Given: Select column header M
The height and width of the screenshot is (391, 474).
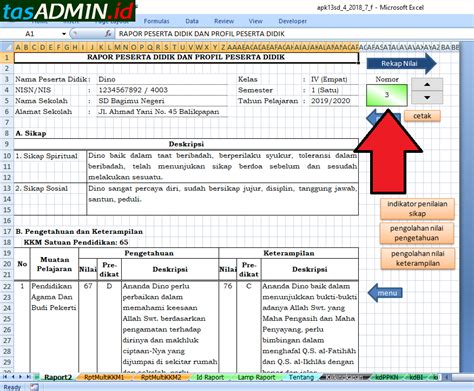Looking at the screenshot, I should [117, 47].
